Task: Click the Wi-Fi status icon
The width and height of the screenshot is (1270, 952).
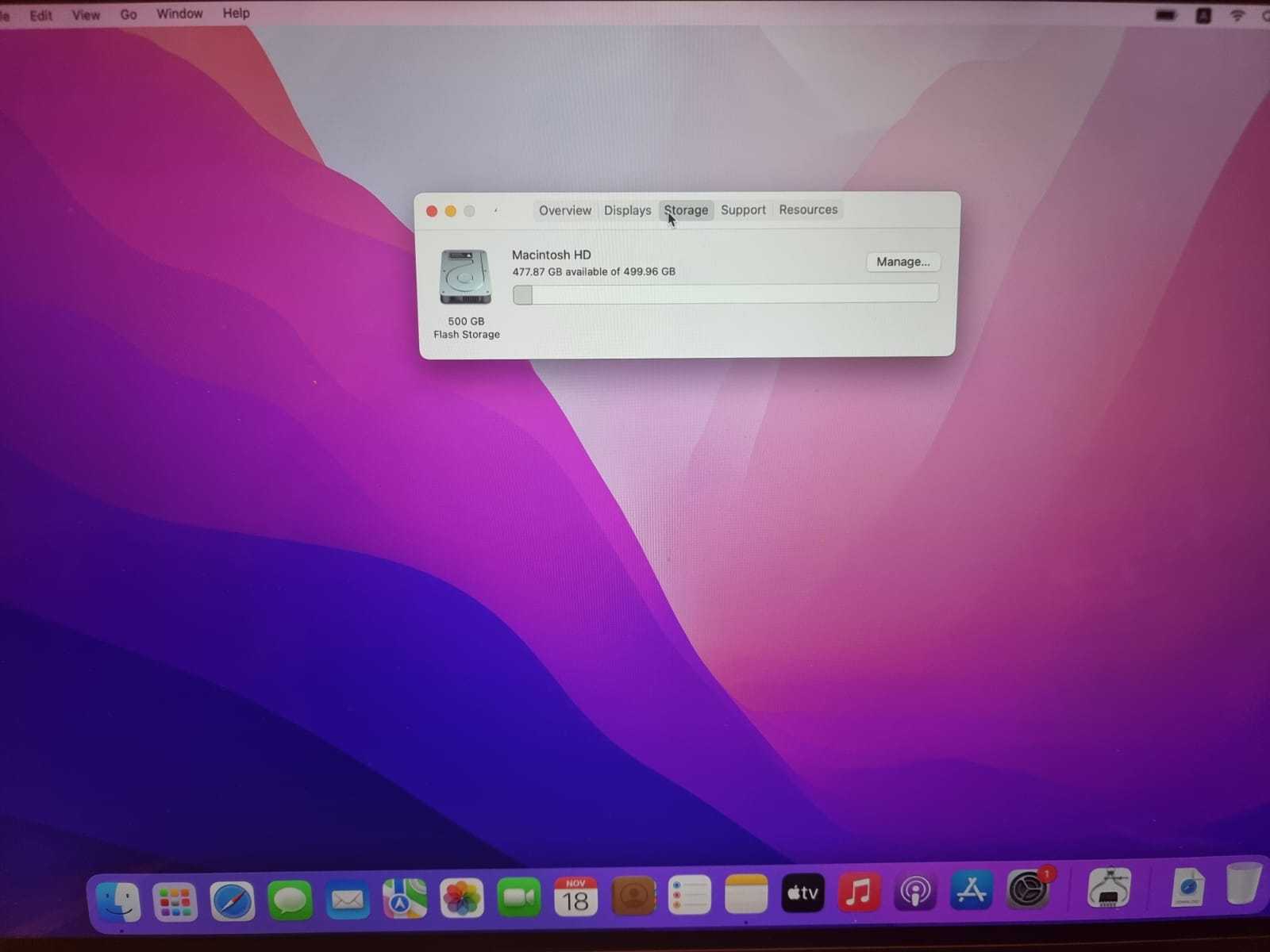Action: pyautogui.click(x=1237, y=15)
